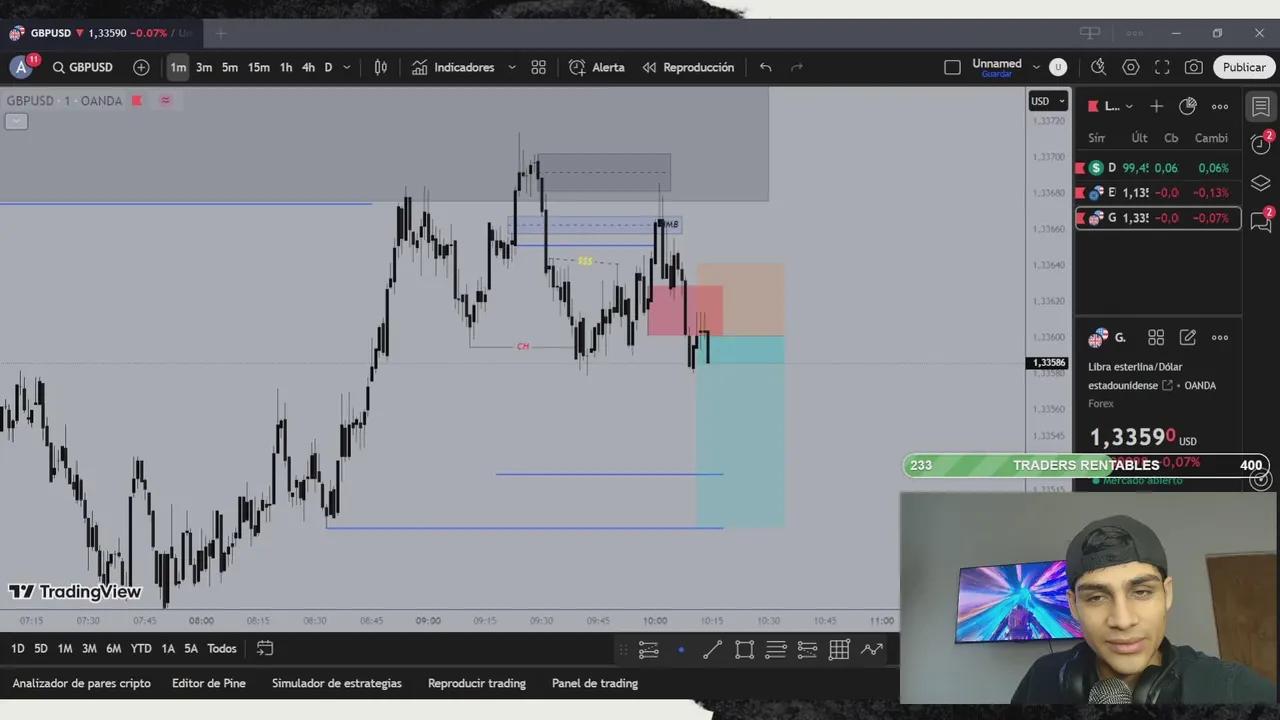Open the chats sidebar icon
Screen dimensions: 1280x720
point(1261,222)
